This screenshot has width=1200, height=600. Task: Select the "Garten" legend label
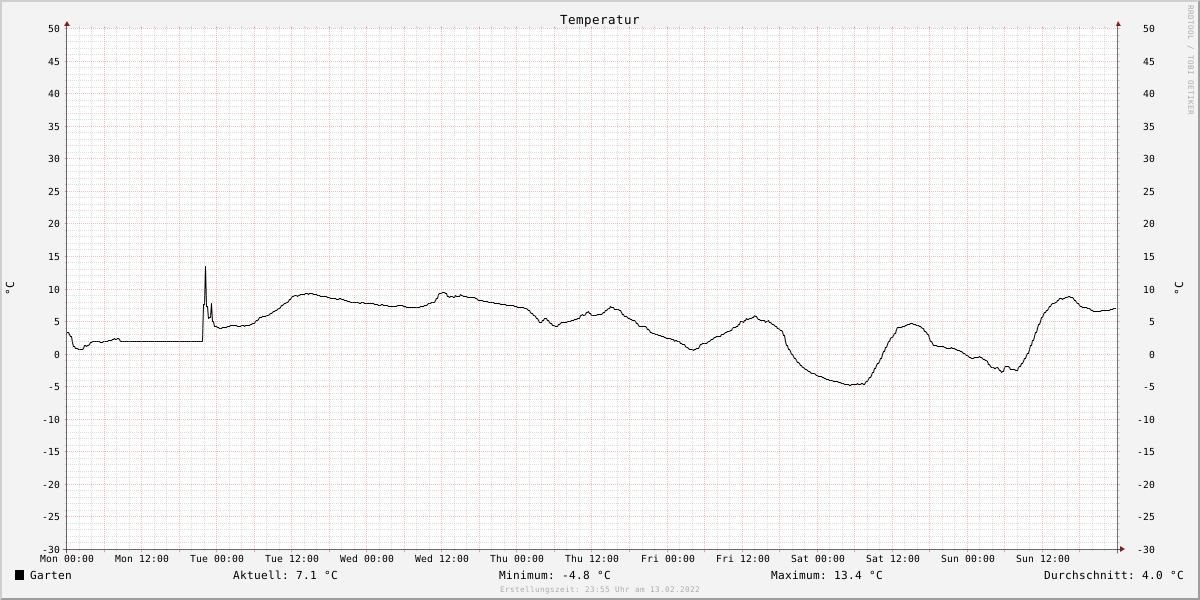point(51,575)
